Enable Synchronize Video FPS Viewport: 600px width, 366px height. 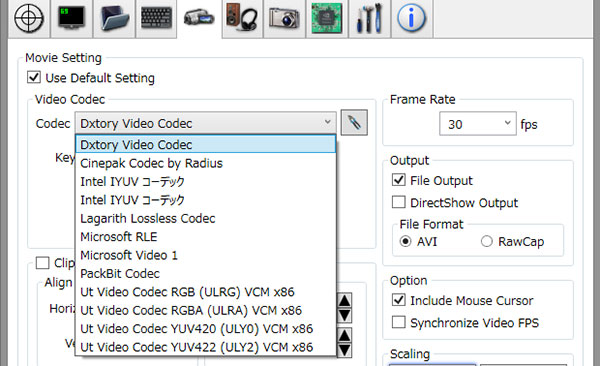[399, 322]
